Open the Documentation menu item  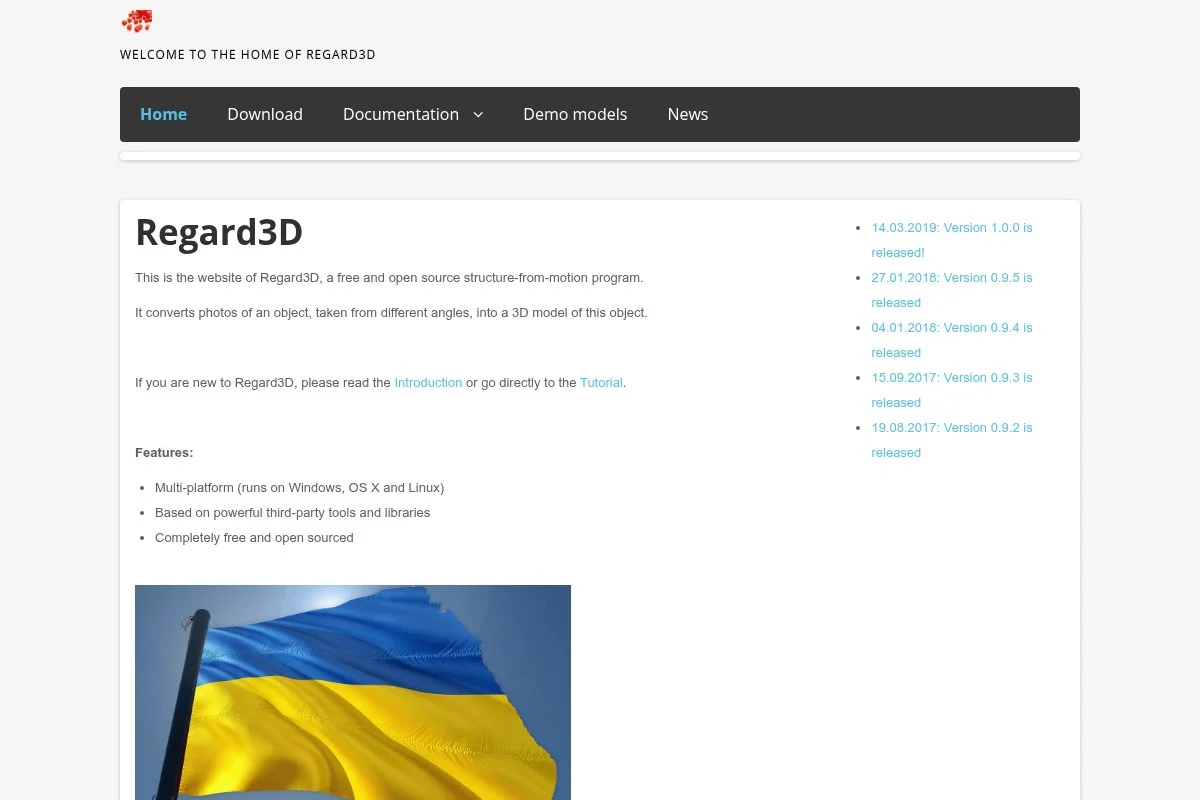click(401, 114)
